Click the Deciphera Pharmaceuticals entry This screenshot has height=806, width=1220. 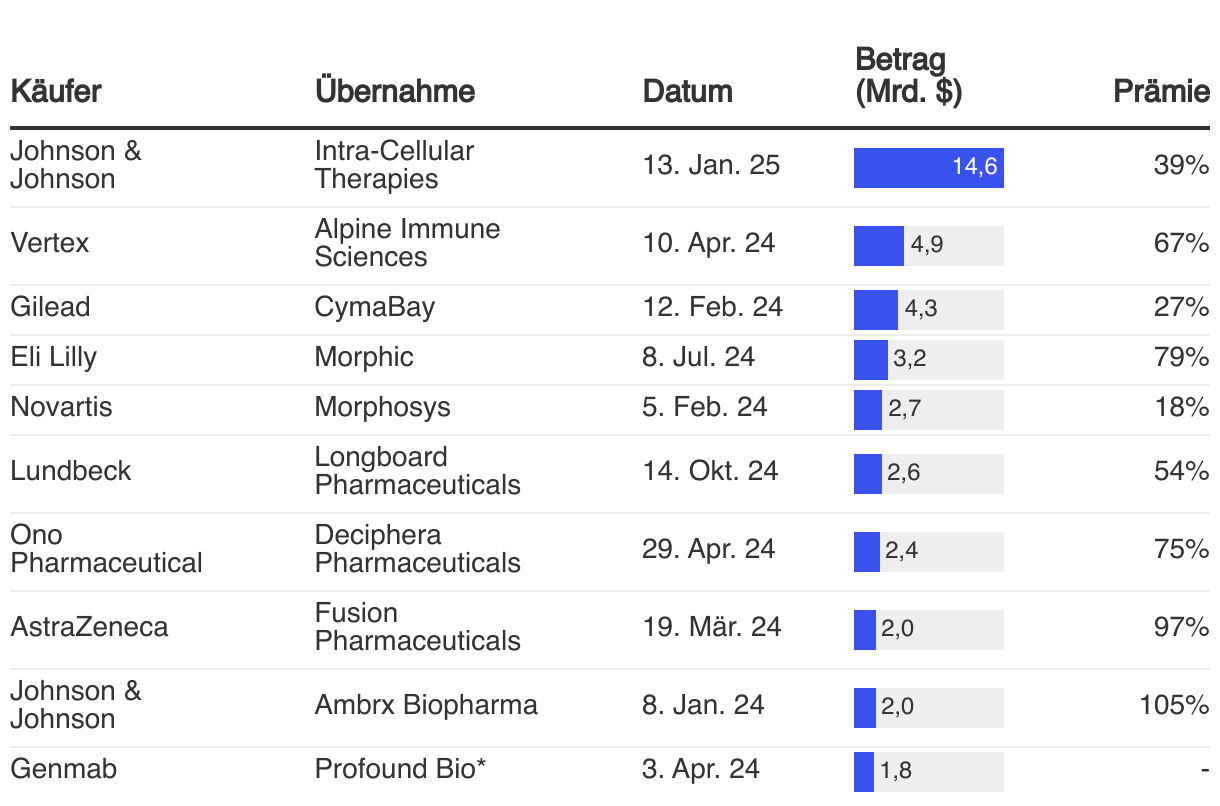[x=417, y=549]
